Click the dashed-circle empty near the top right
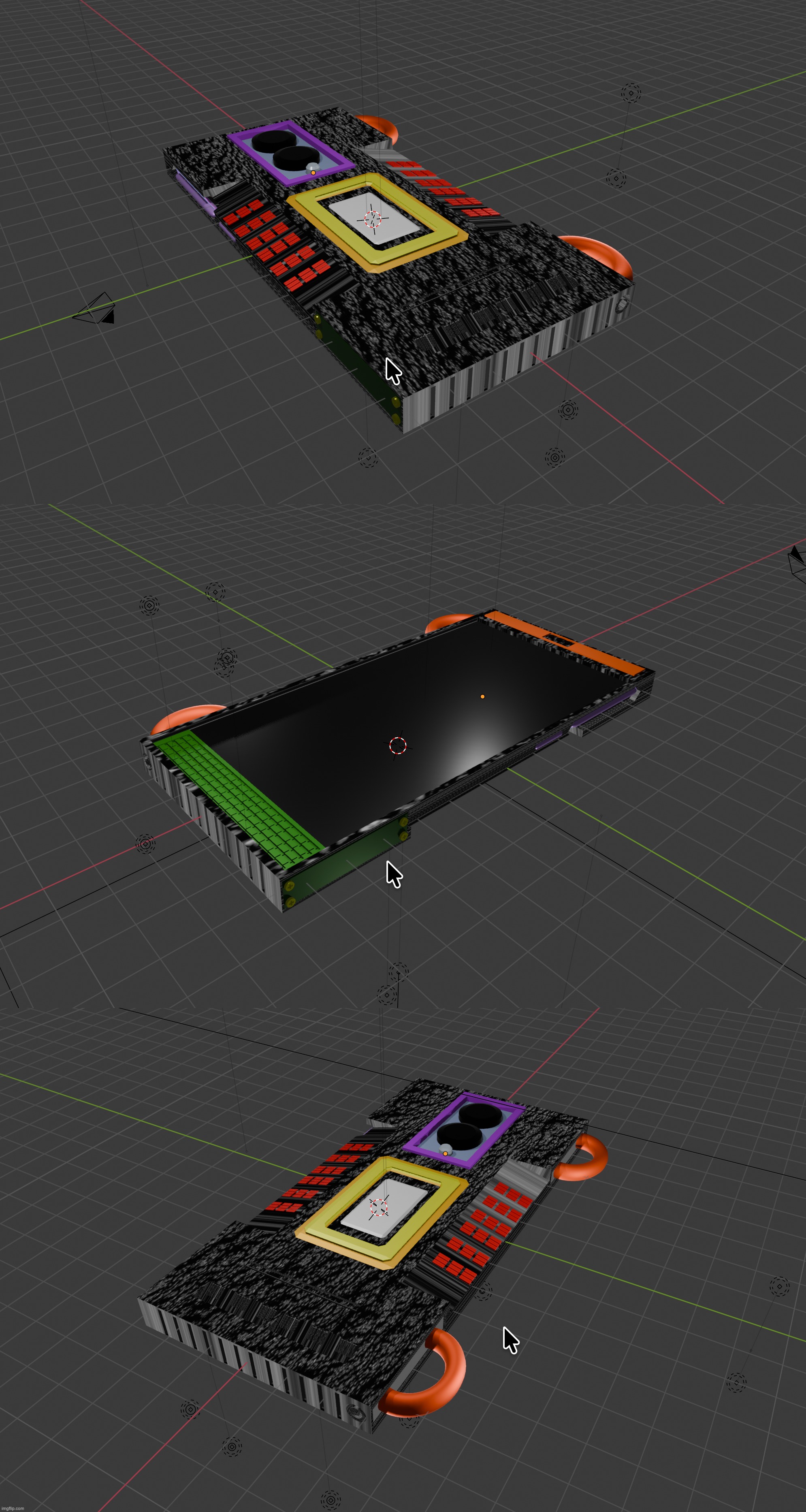Viewport: 806px width, 1512px height. point(631,94)
